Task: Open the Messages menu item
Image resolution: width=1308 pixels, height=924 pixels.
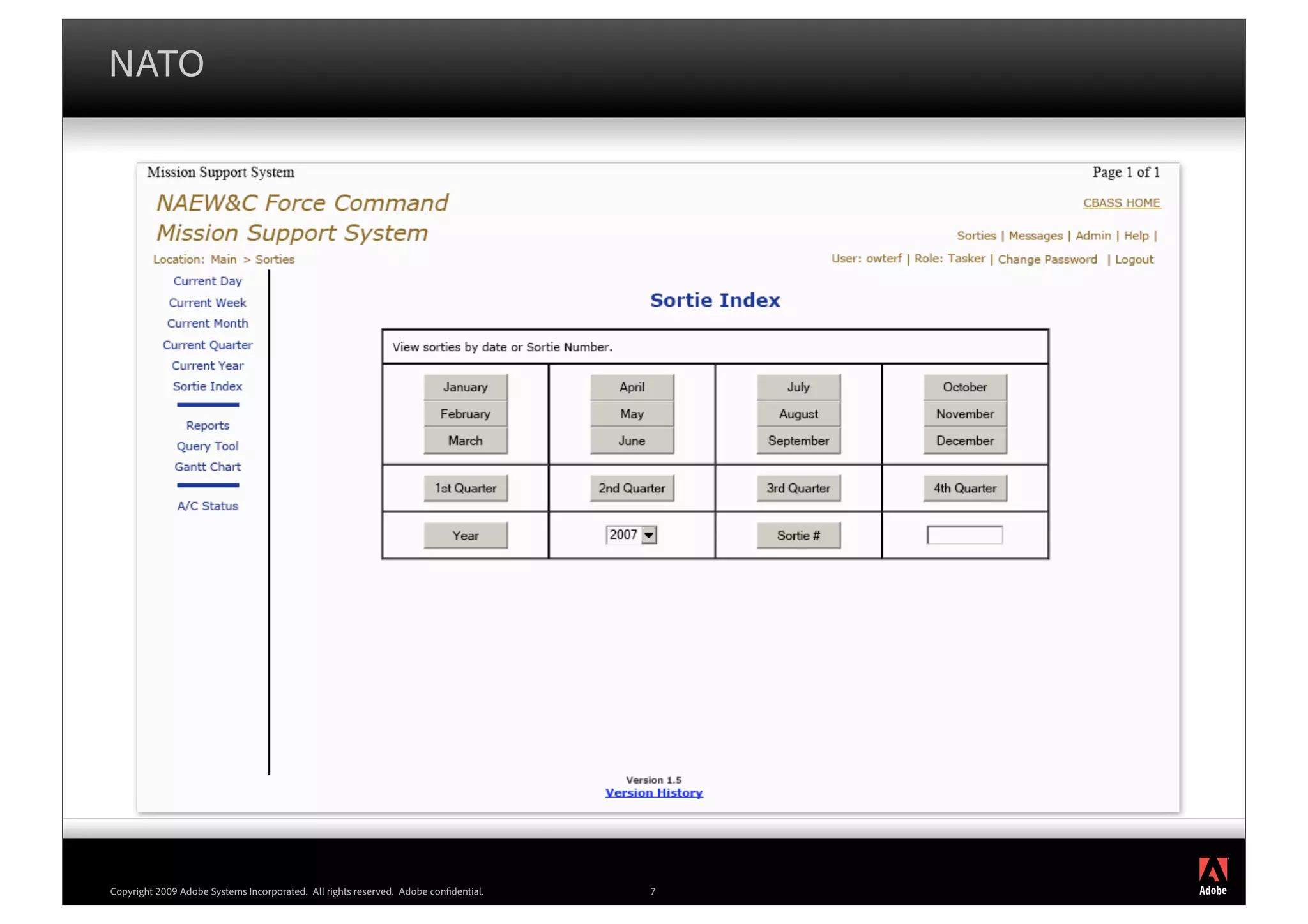Action: 1035,236
